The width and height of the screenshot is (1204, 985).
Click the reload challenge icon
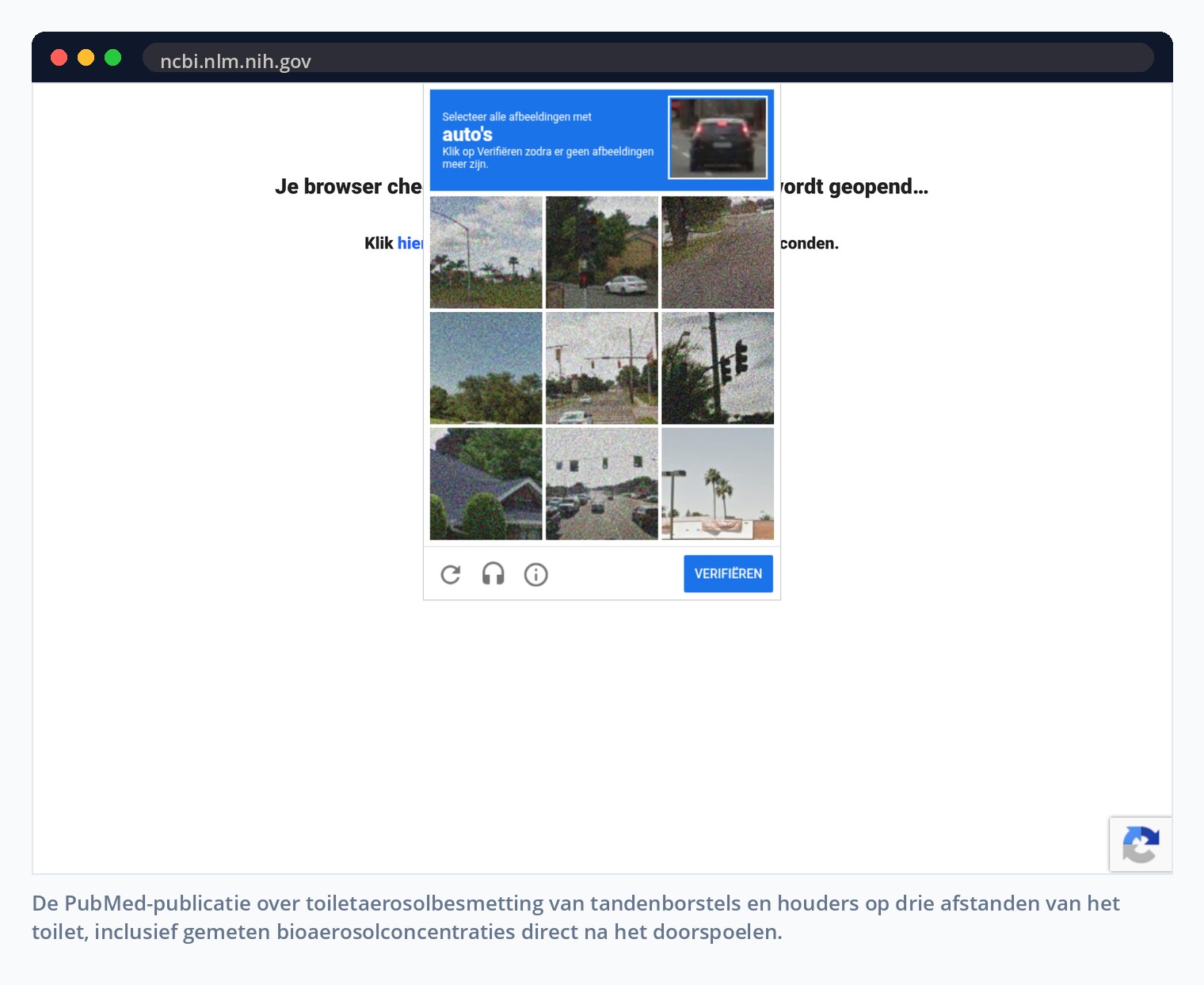click(x=451, y=574)
